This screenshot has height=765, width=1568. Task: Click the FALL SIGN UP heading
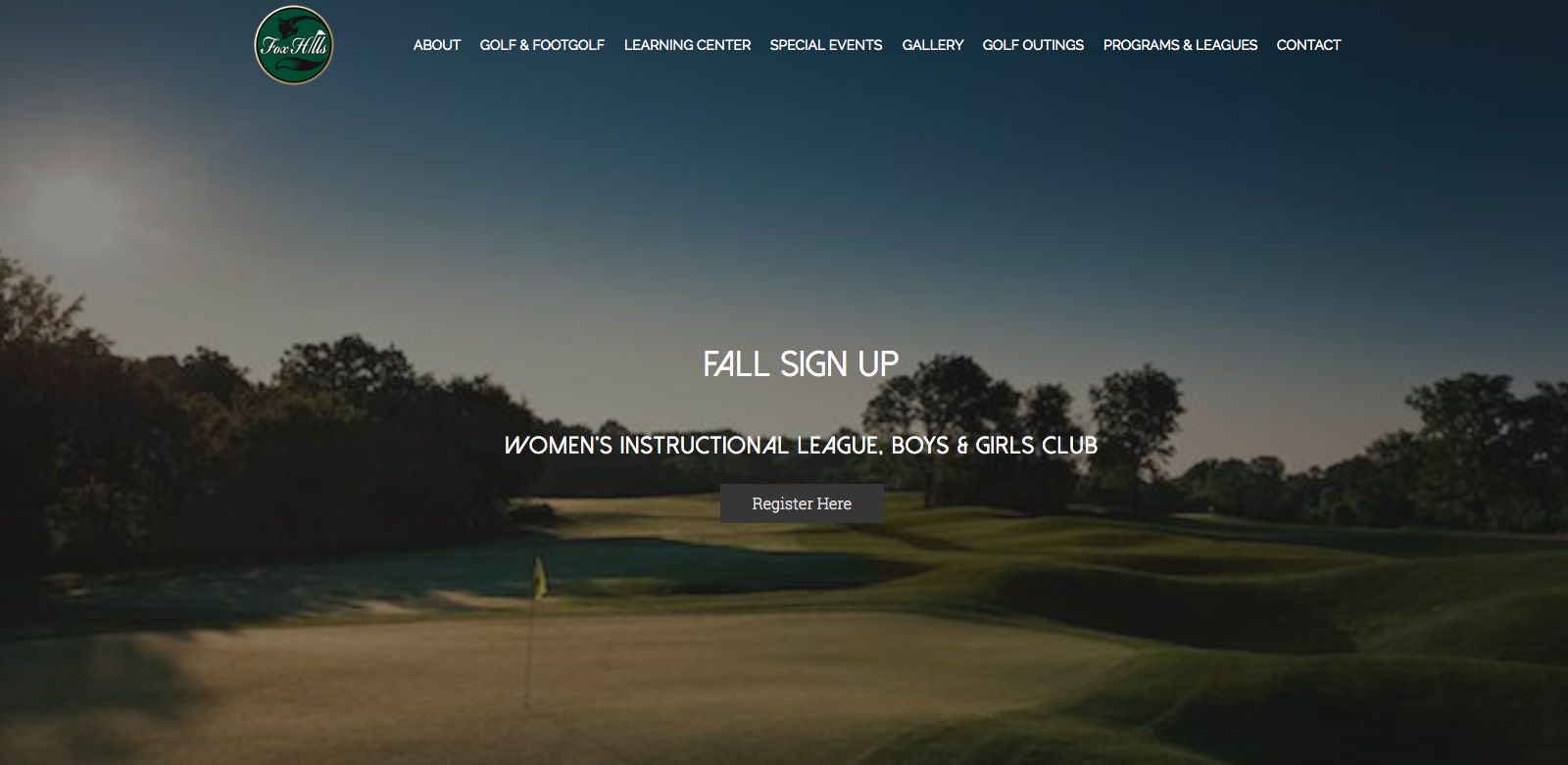tap(801, 364)
